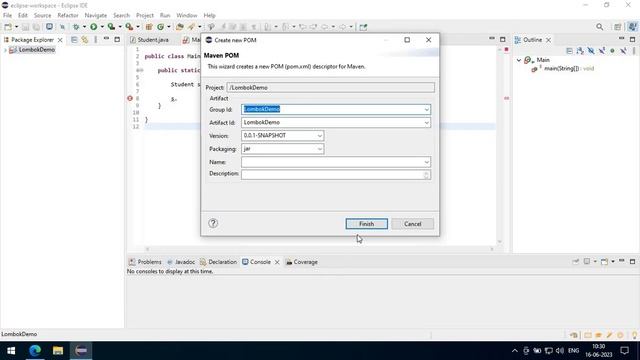Open the Group Id dropdown arrow
The image size is (640, 360).
tap(427, 109)
